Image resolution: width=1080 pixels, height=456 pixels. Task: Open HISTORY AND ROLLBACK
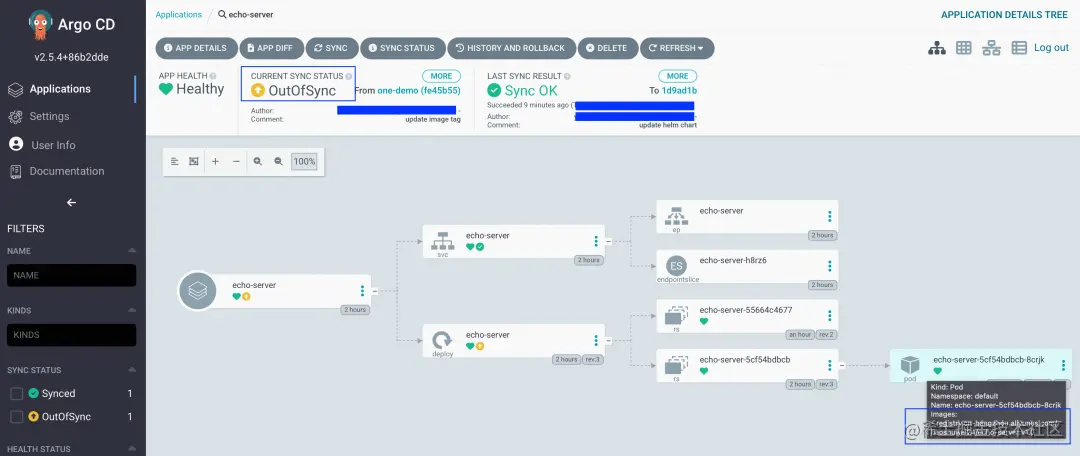point(511,48)
